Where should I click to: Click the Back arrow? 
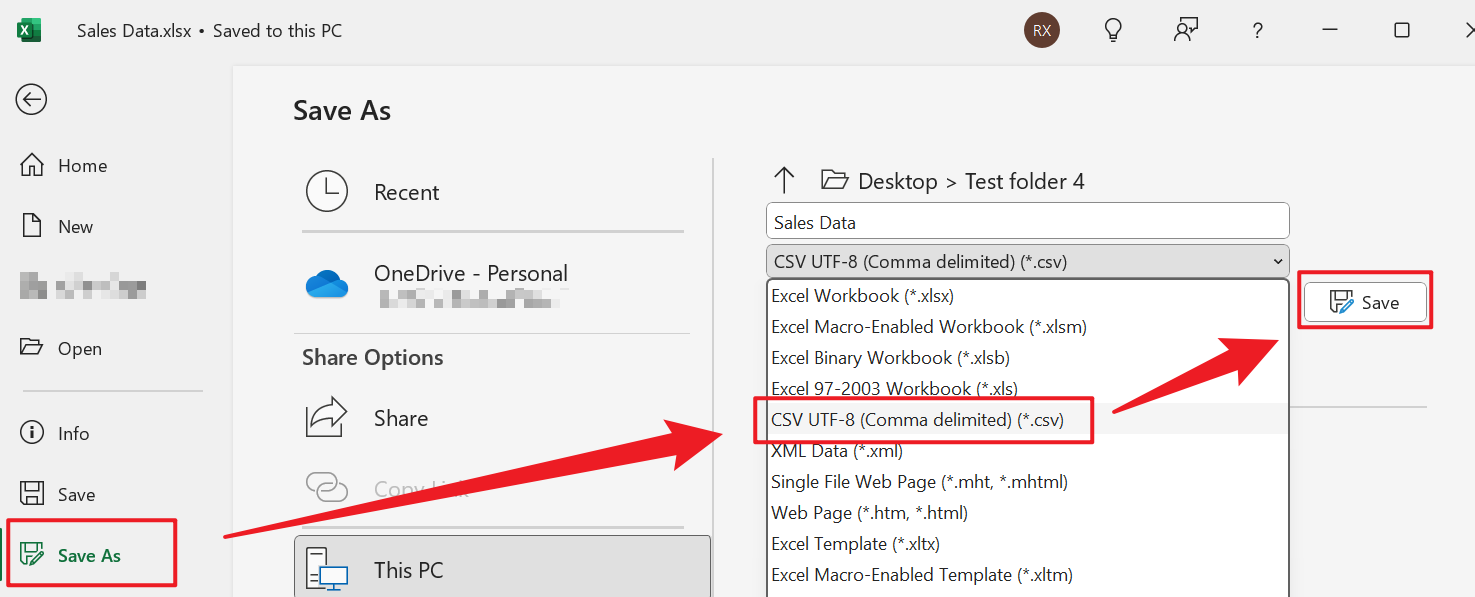(x=31, y=99)
